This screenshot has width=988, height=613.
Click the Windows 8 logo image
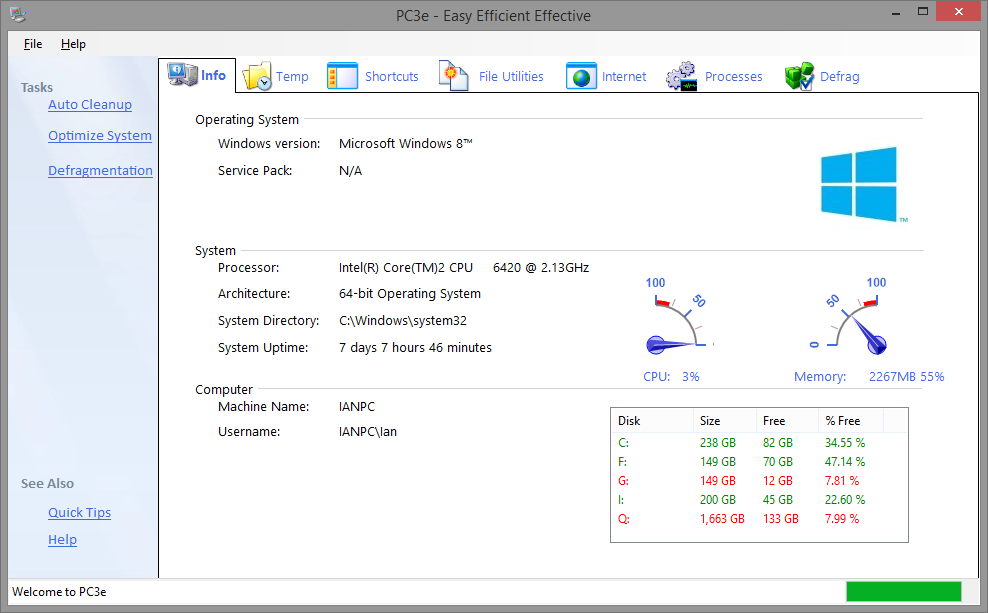coord(863,185)
